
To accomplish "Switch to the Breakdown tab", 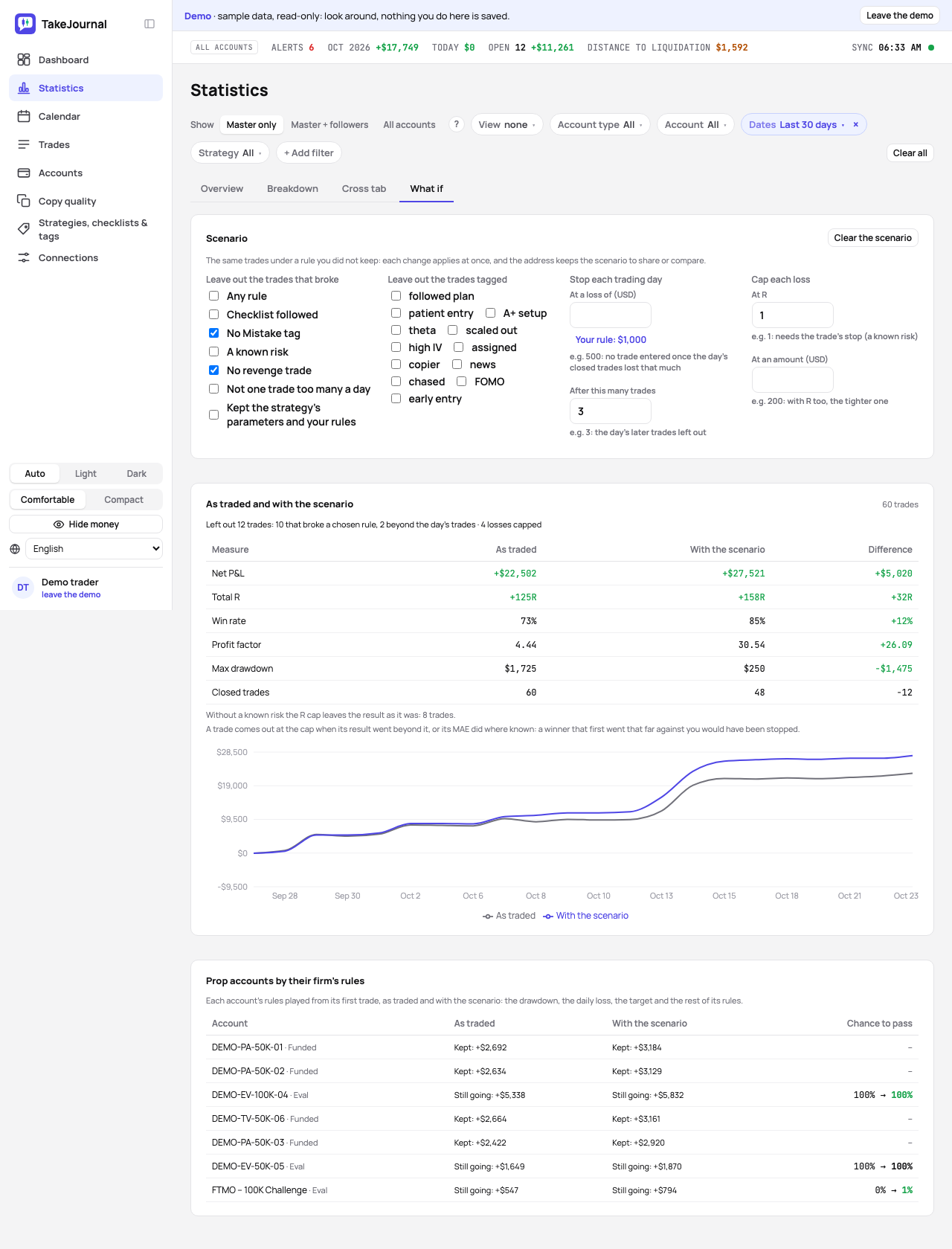I will (292, 188).
